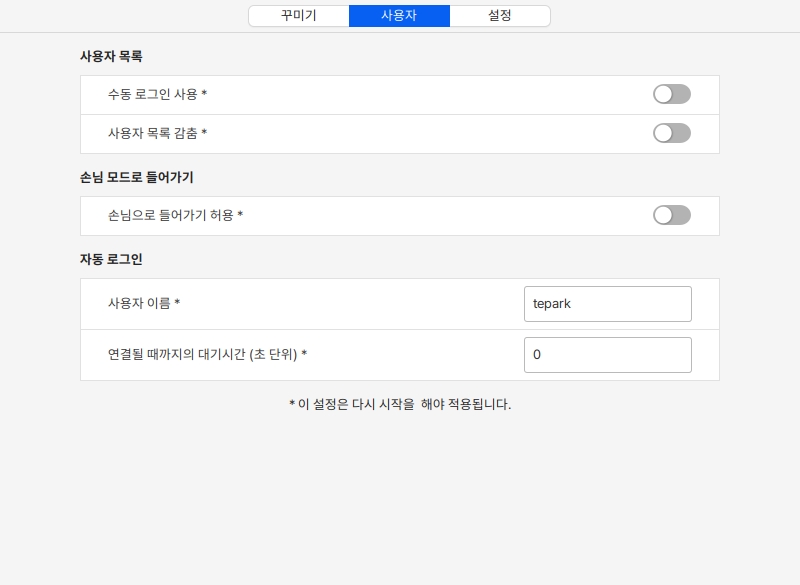Viewport: 800px width, 585px height.
Task: Click the 사용자 이름 label text
Action: [139, 303]
